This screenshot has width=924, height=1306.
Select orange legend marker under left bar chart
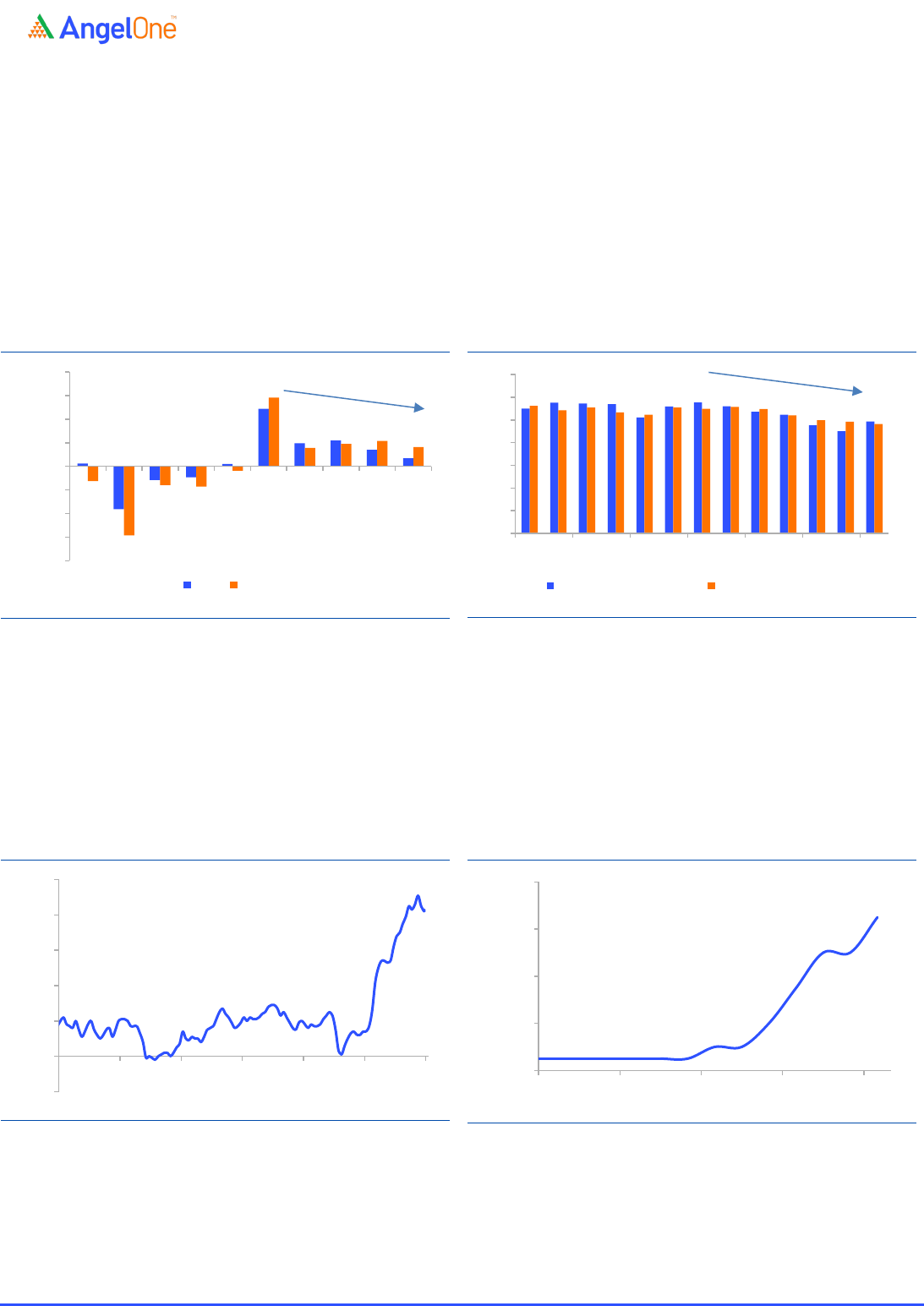coord(233,585)
